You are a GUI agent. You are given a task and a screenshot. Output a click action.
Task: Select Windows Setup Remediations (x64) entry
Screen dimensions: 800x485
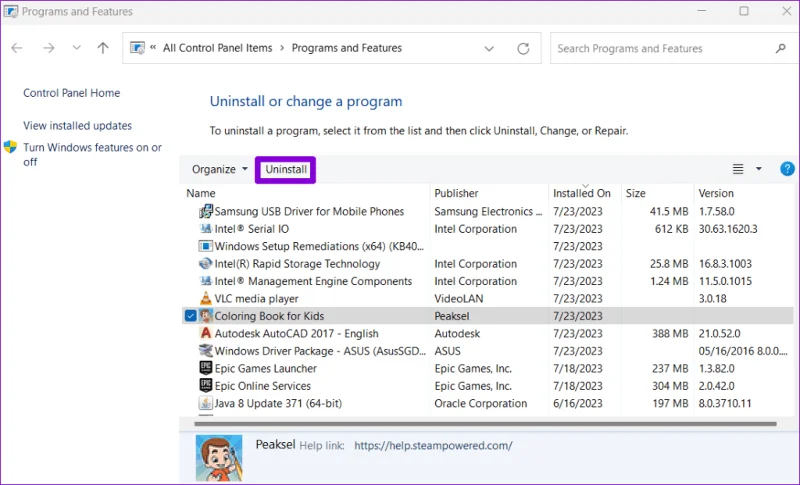point(319,246)
